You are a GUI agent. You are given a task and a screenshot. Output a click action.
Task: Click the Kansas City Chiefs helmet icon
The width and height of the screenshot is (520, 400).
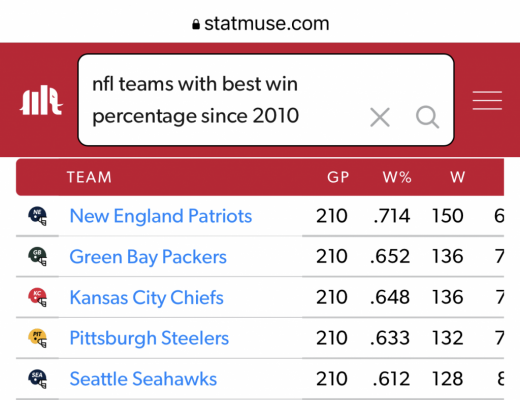[x=38, y=297]
